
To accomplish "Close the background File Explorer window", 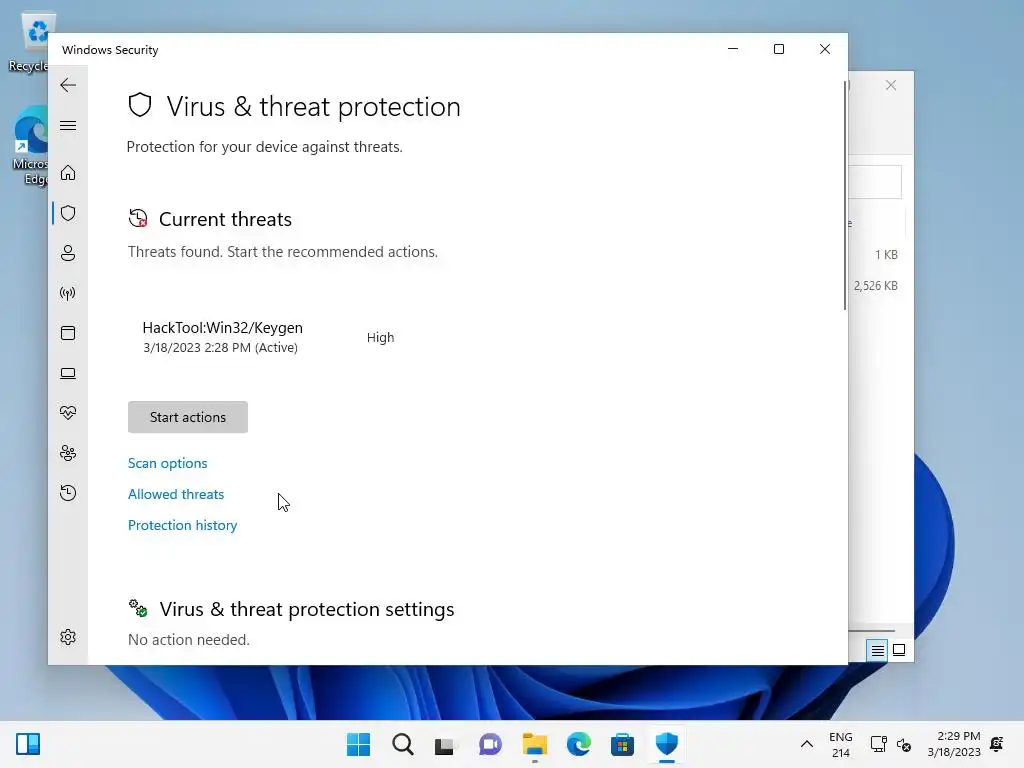I will pyautogui.click(x=891, y=85).
